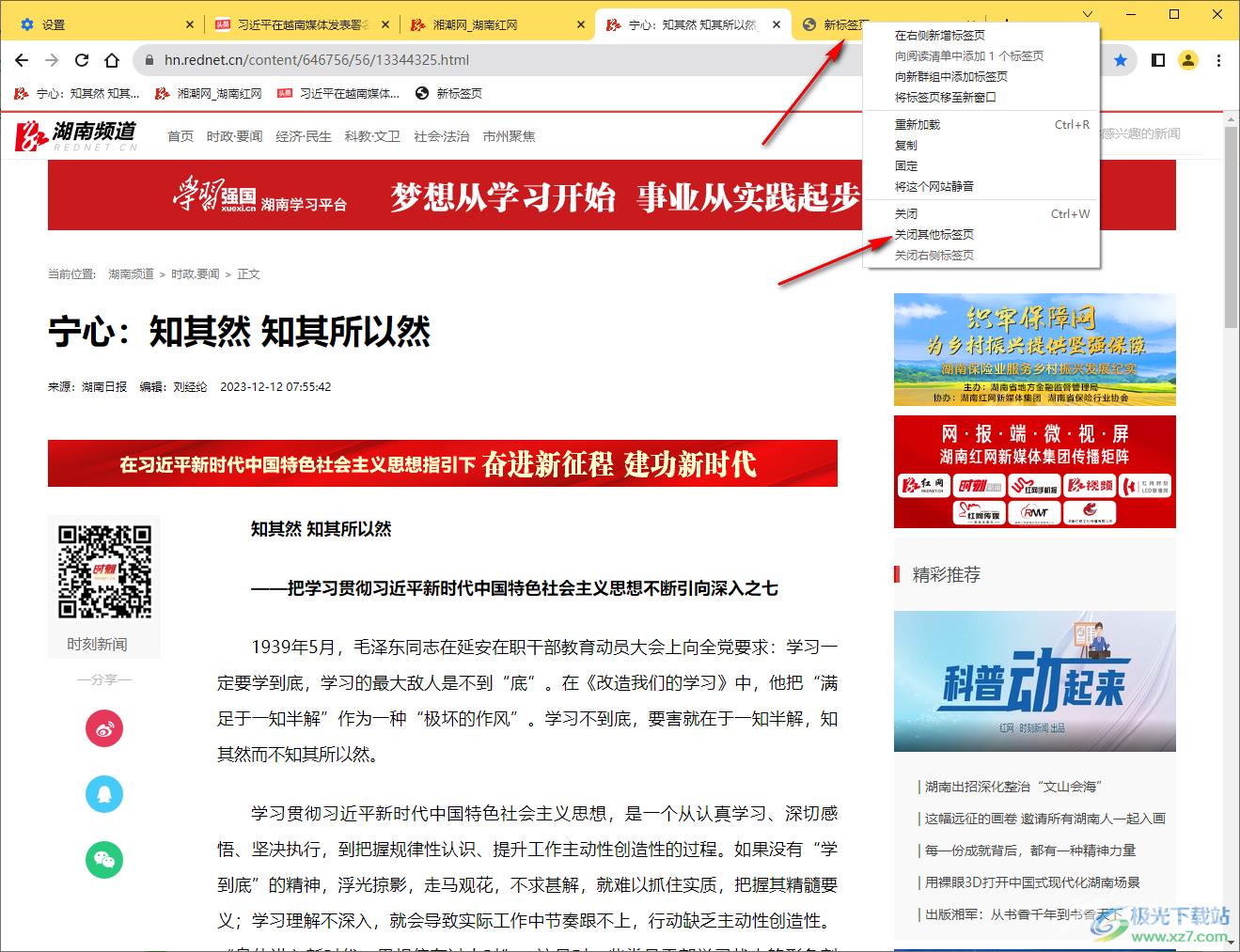Go back with the browser back arrow

pyautogui.click(x=22, y=60)
